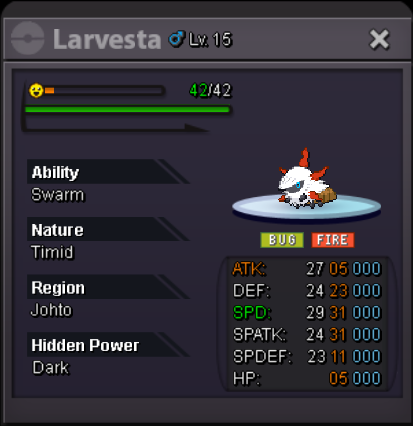The image size is (413, 426).
Task: Click the male gender symbol icon
Action: click(x=176, y=39)
